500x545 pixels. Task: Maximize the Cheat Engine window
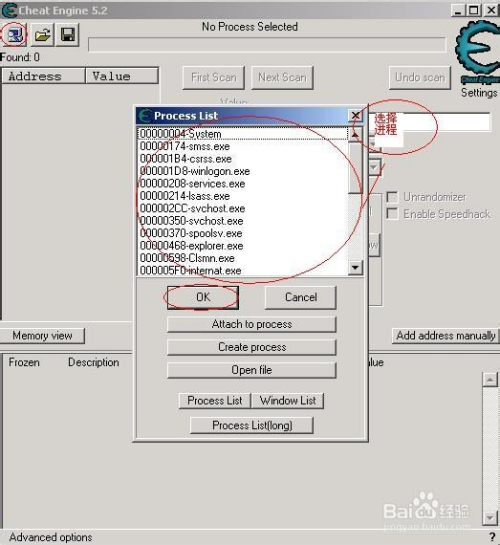[x=474, y=10]
